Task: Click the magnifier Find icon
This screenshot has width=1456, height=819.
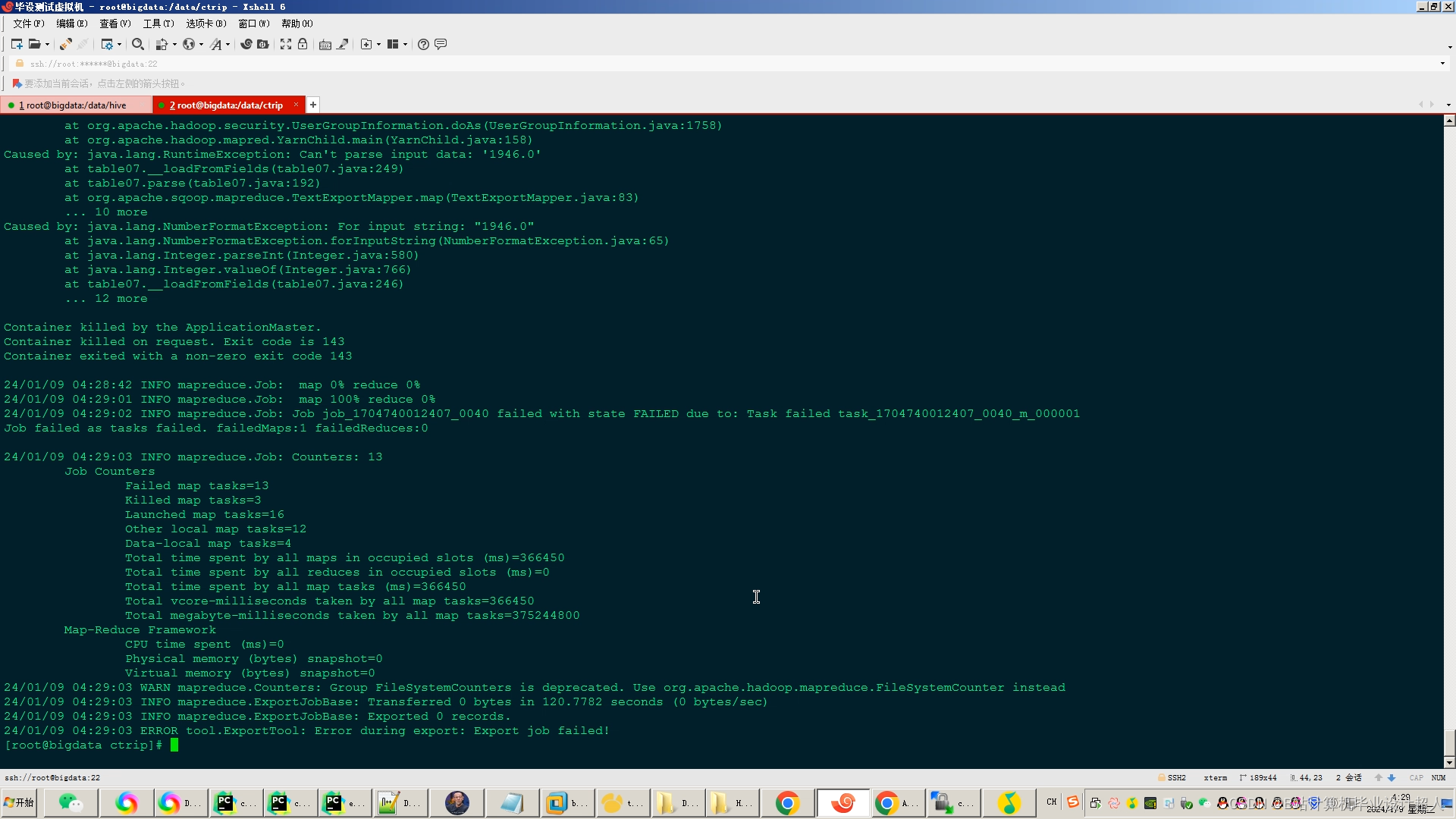Action: (137, 44)
